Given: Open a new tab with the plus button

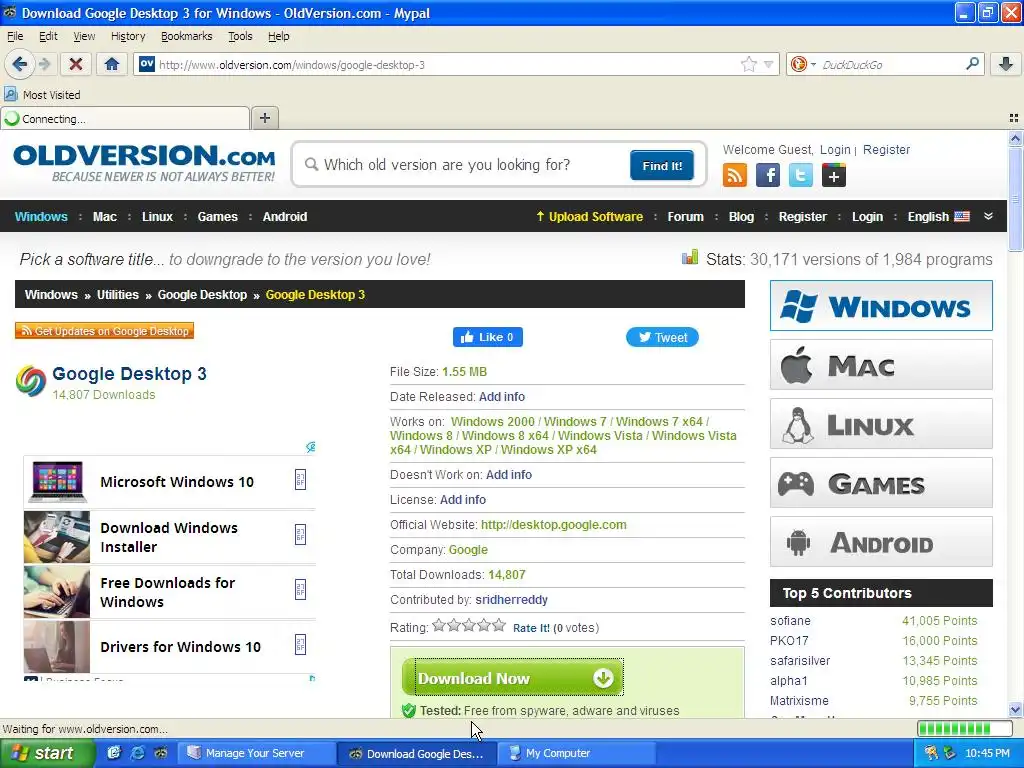Looking at the screenshot, I should 264,118.
